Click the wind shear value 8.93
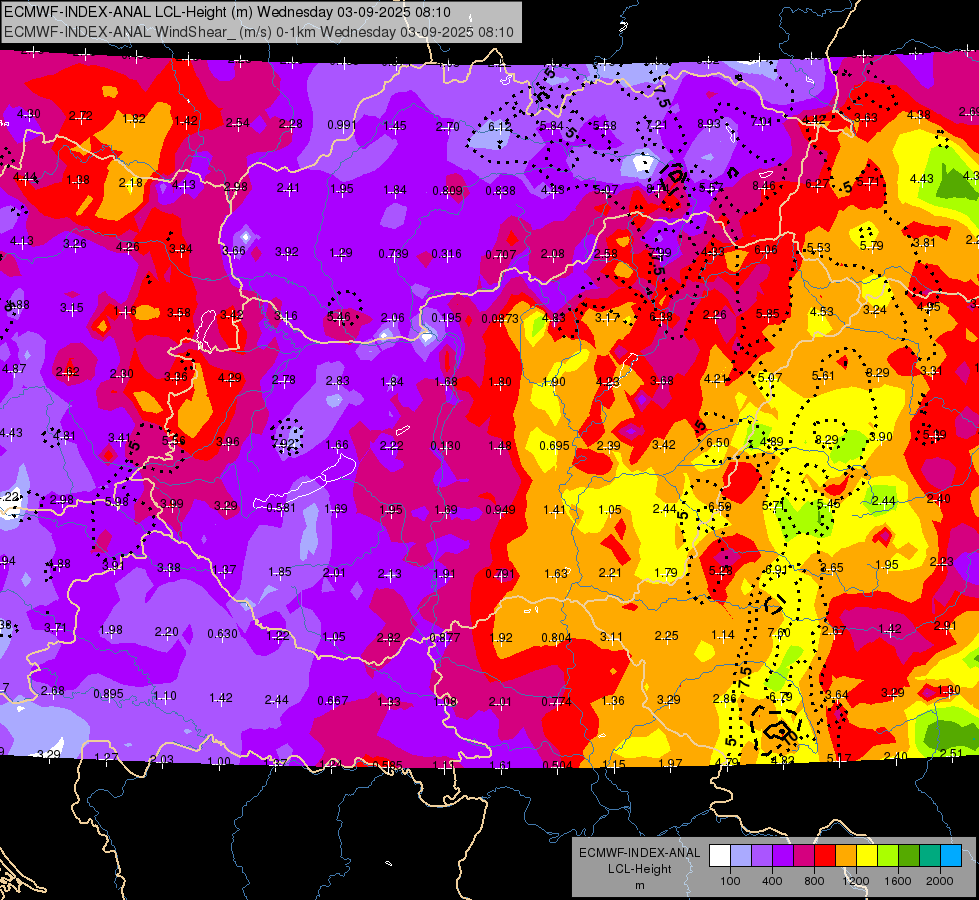The width and height of the screenshot is (979, 900). (709, 124)
